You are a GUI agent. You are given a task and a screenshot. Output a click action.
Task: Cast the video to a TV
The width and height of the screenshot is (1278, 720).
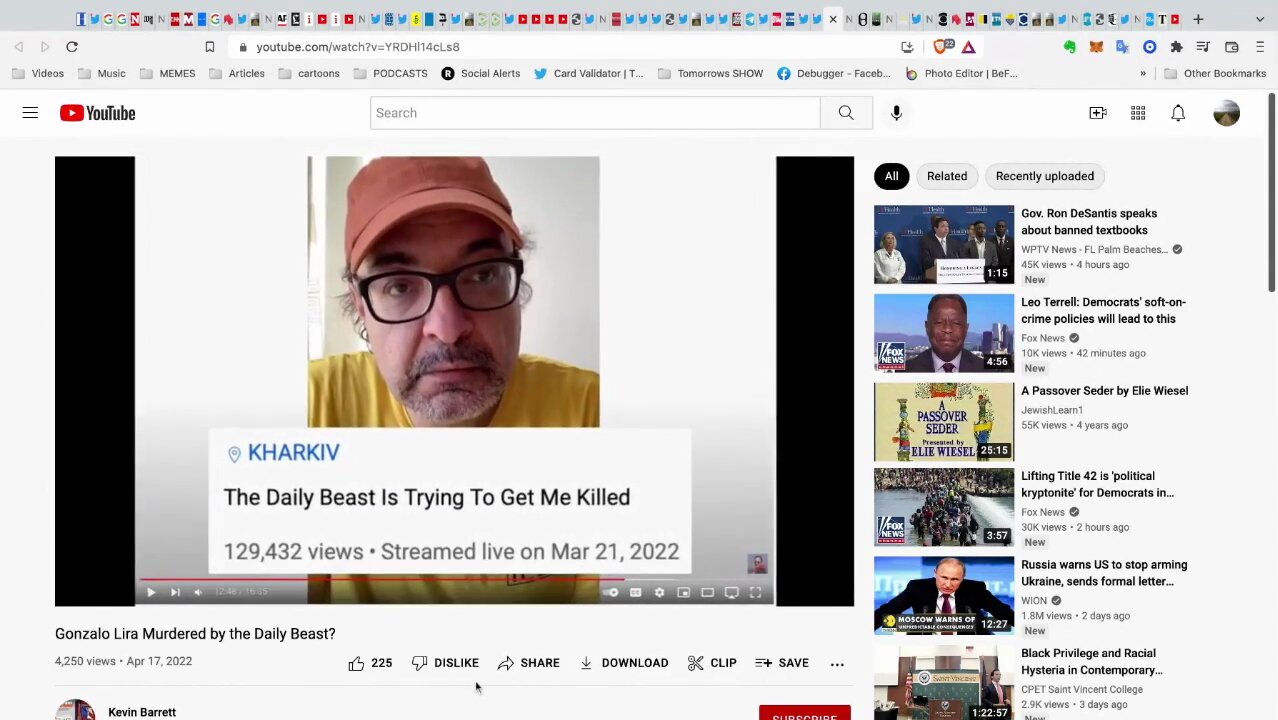coord(731,593)
